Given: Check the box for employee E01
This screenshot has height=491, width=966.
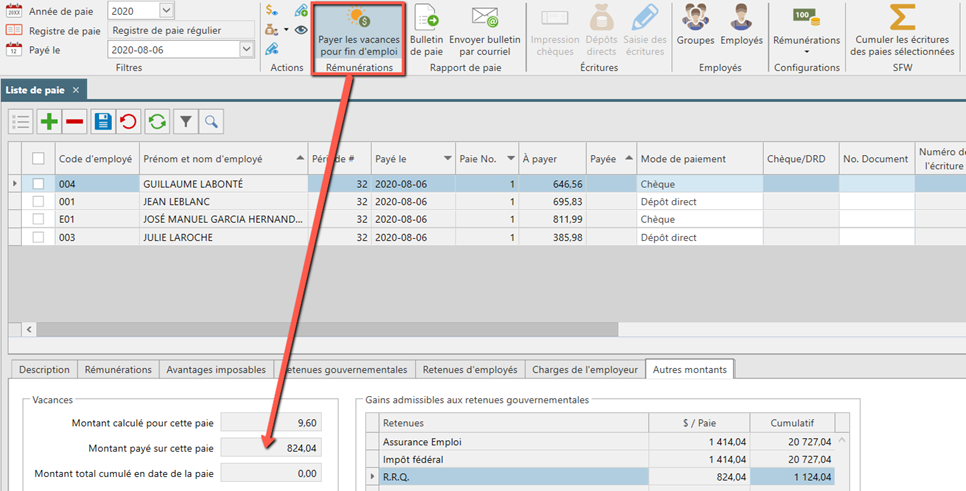Looking at the screenshot, I should click(38, 219).
